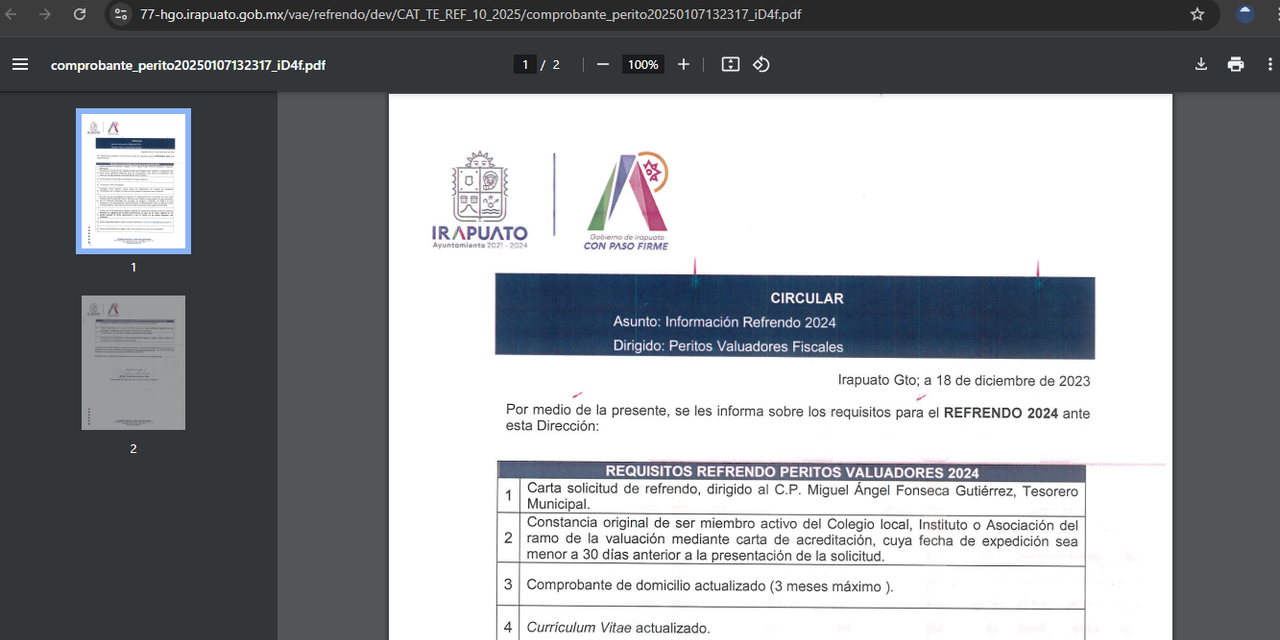Go forward in browser history
The width and height of the screenshot is (1280, 640).
[45, 14]
